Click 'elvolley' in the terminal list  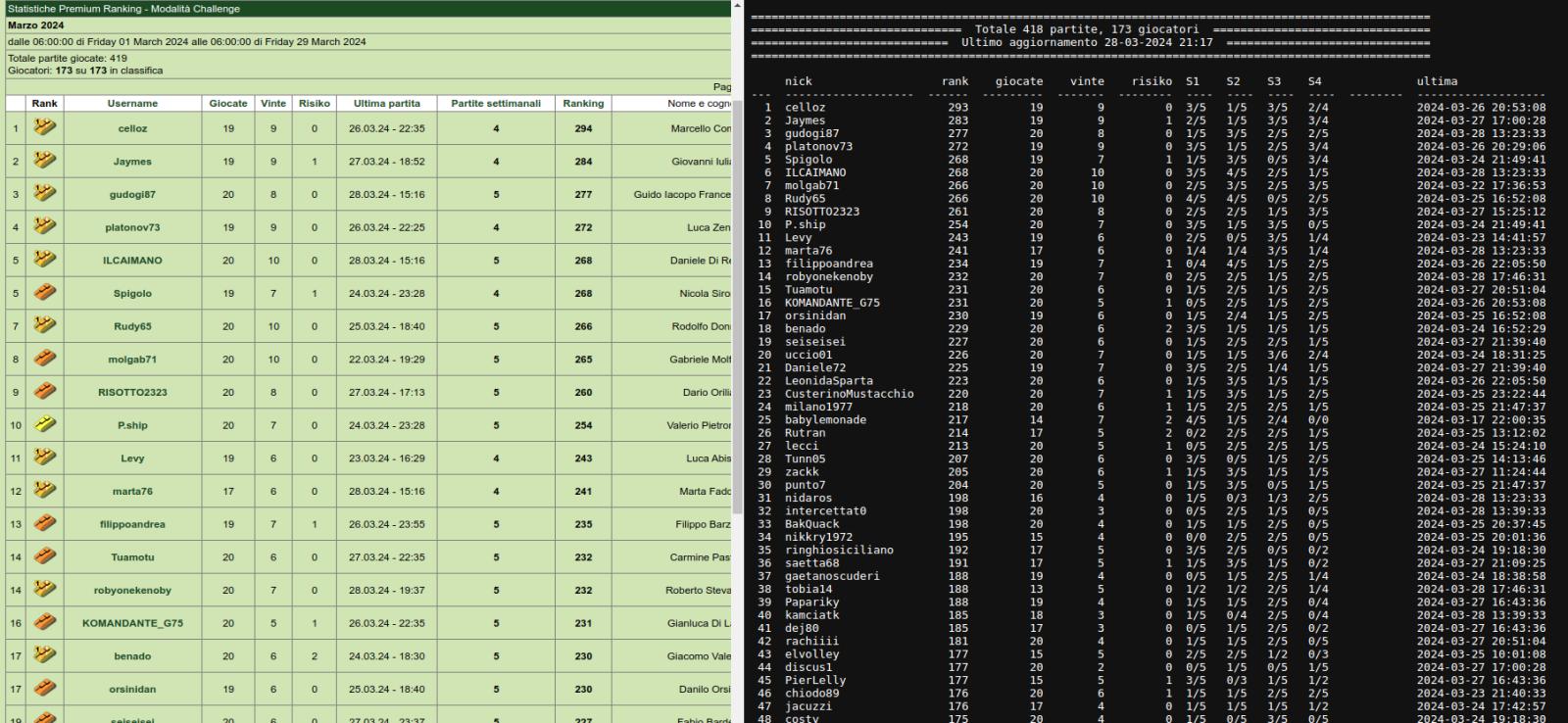pyautogui.click(x=811, y=653)
